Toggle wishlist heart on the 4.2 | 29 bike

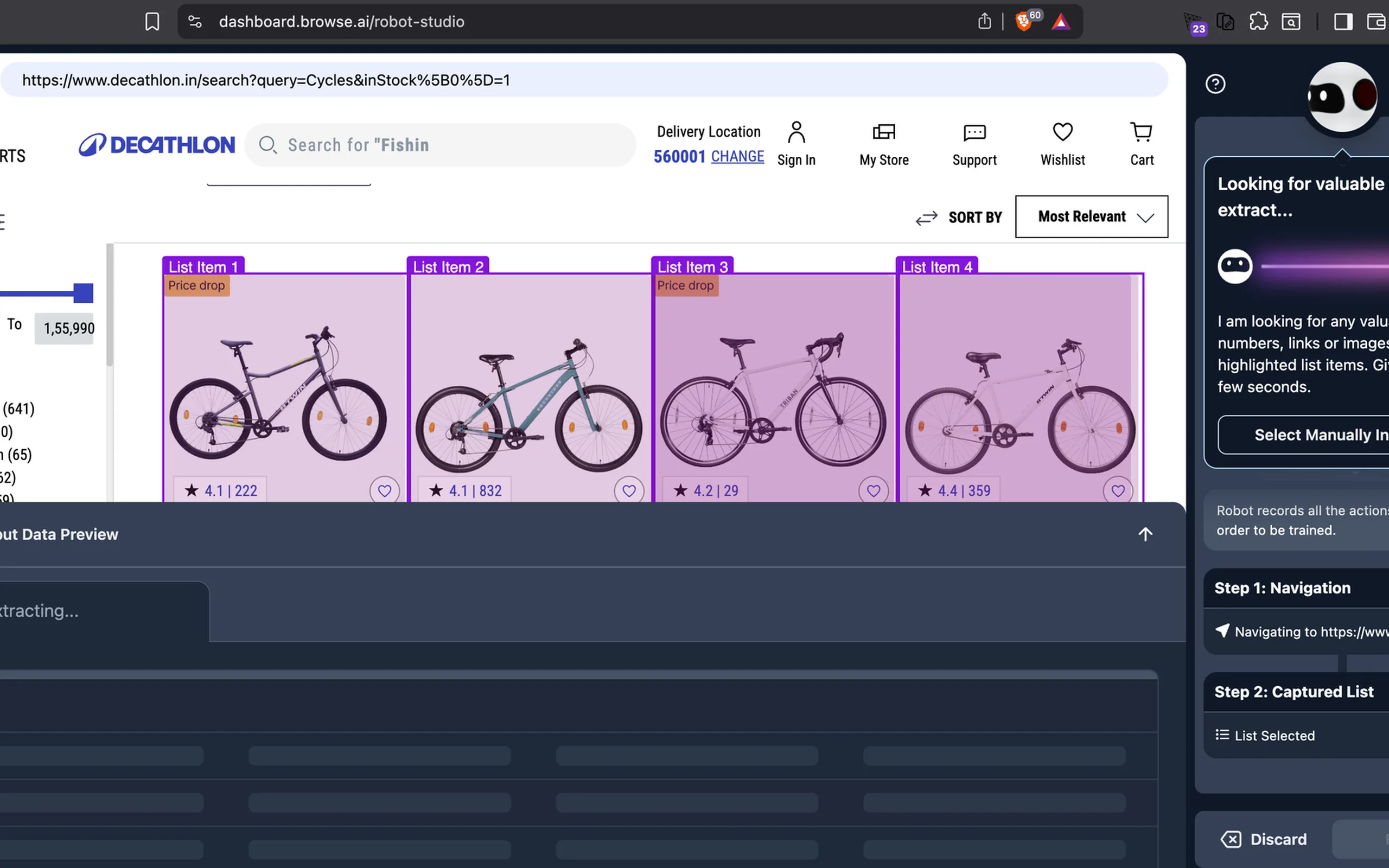tap(873, 490)
